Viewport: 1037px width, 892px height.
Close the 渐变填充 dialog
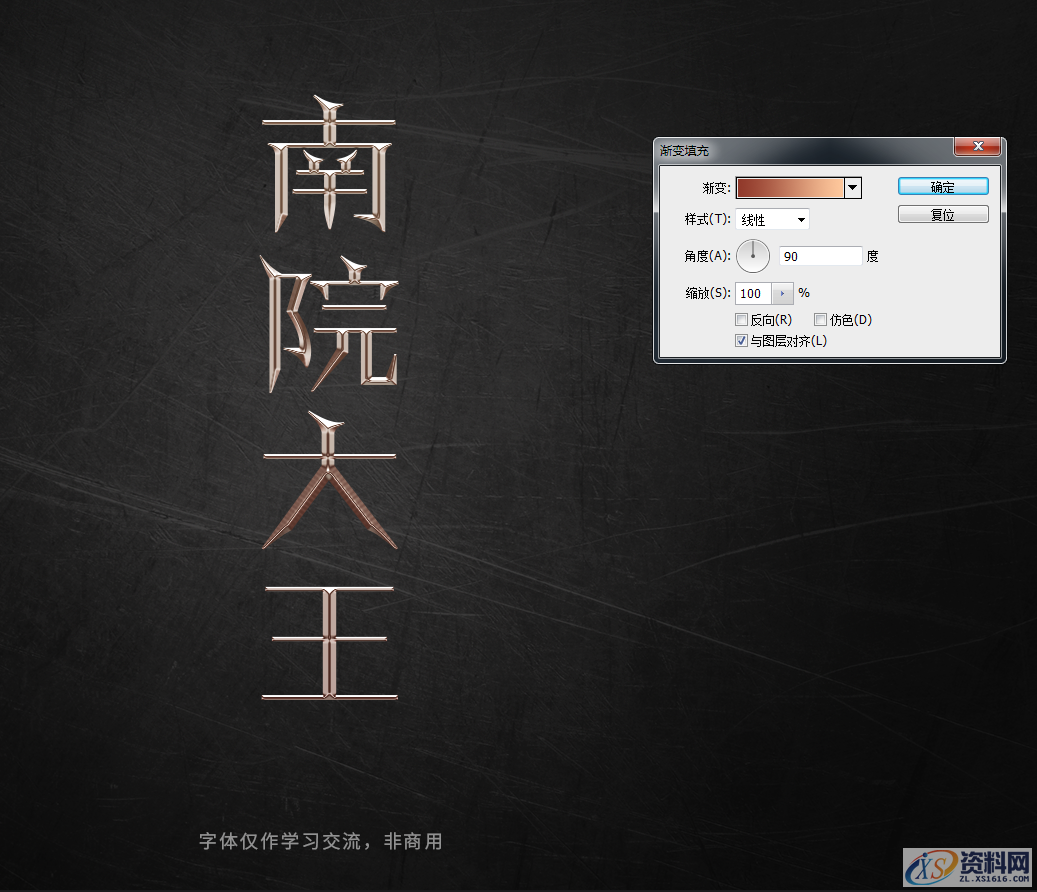[977, 146]
